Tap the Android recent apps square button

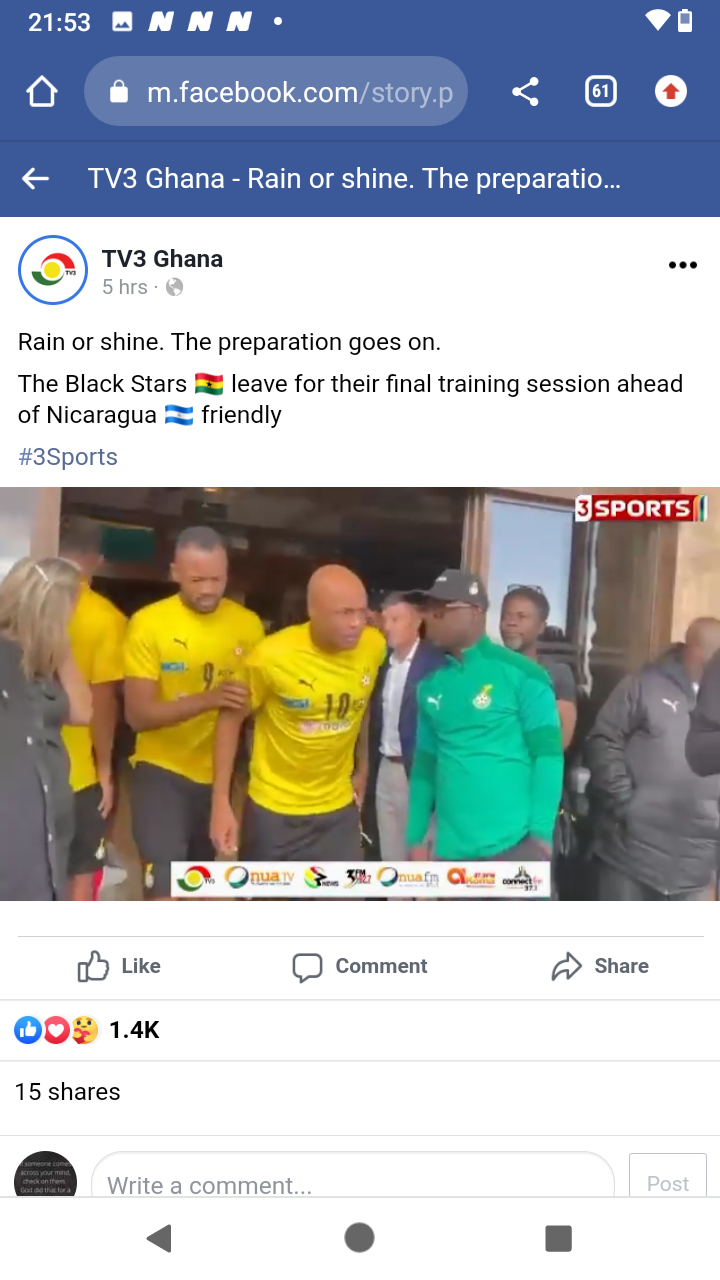click(558, 1238)
